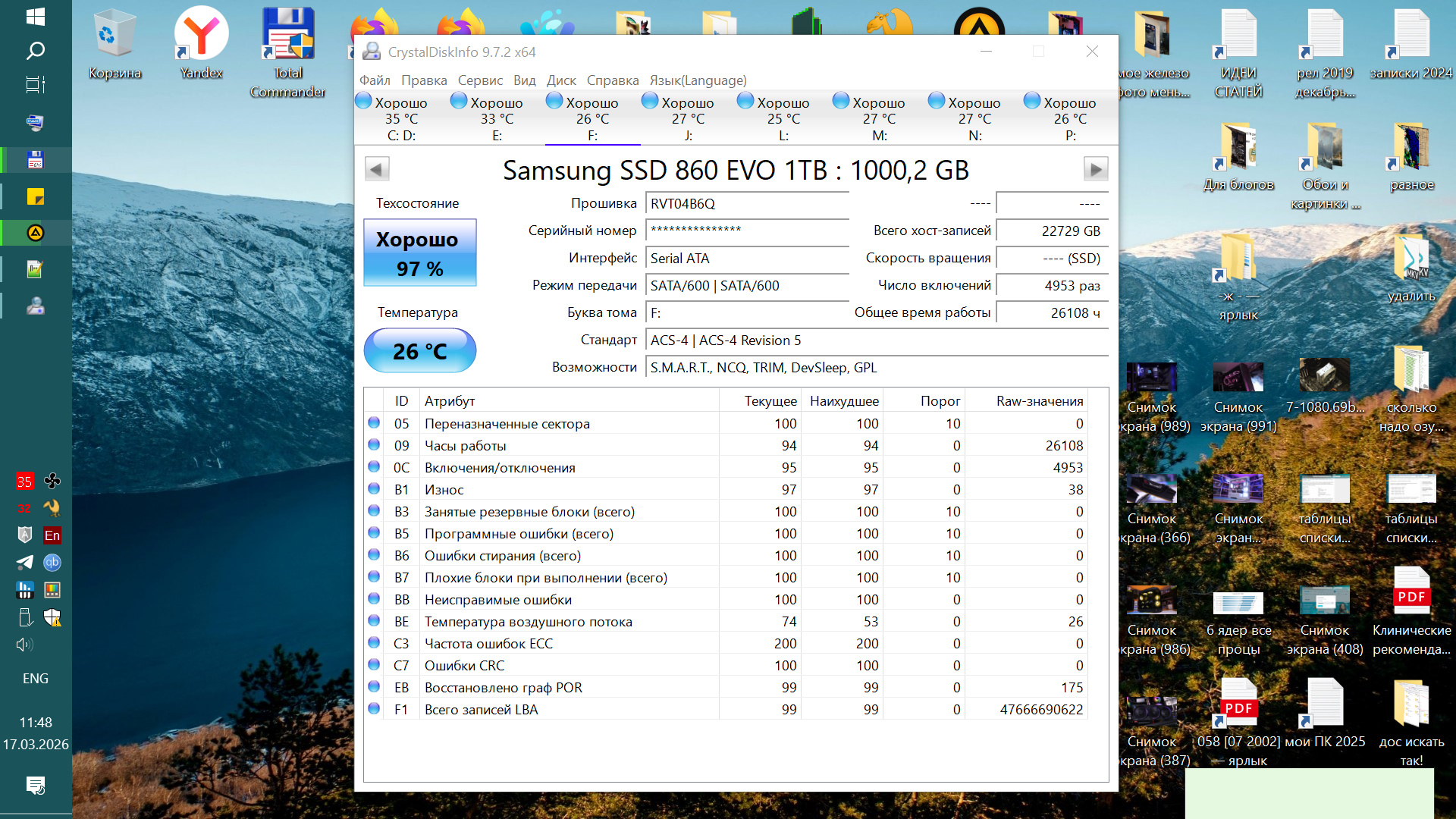
Task: Open the volume speaker tray icon
Action: [x=24, y=645]
